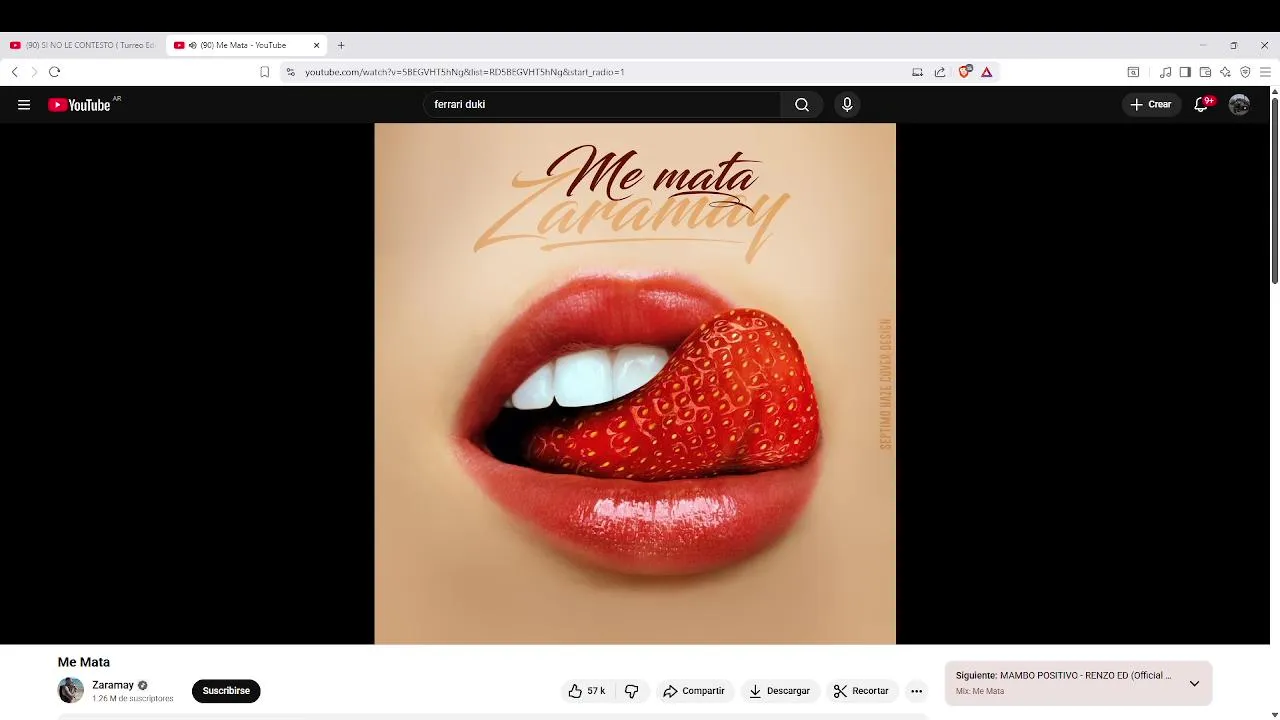Screen dimensions: 1280x720
Task: Go forward with the browser forward arrow
Action: (34, 72)
